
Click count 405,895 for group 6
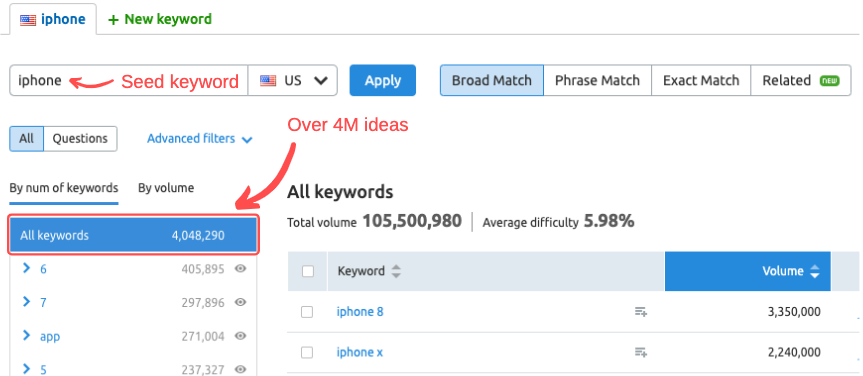[203, 269]
